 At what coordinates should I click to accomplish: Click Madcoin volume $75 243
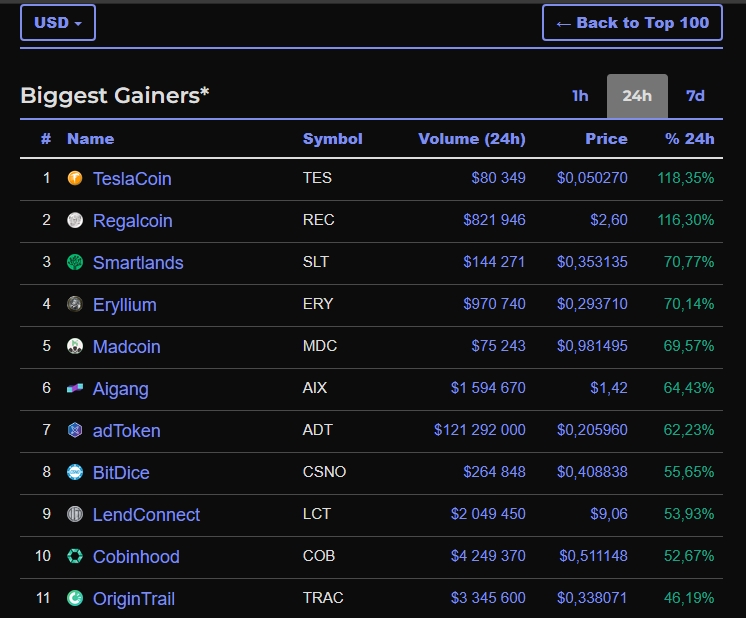(x=498, y=345)
